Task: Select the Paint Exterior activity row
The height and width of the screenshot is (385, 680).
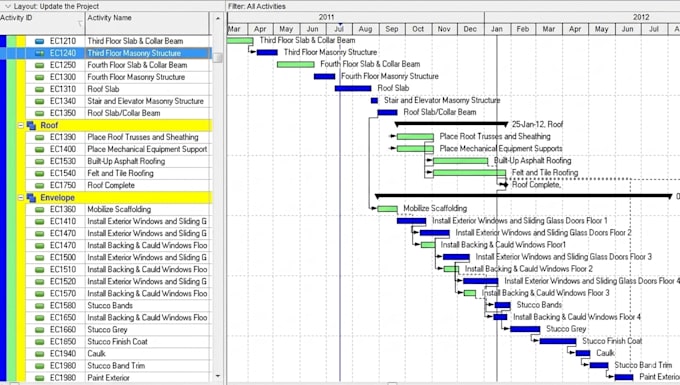Action: click(x=118, y=378)
